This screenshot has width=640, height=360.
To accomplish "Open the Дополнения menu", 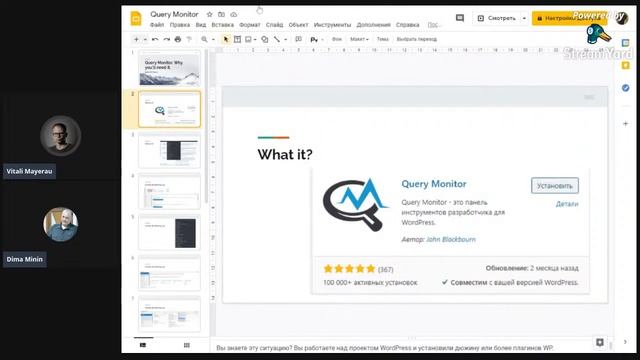I will click(373, 25).
